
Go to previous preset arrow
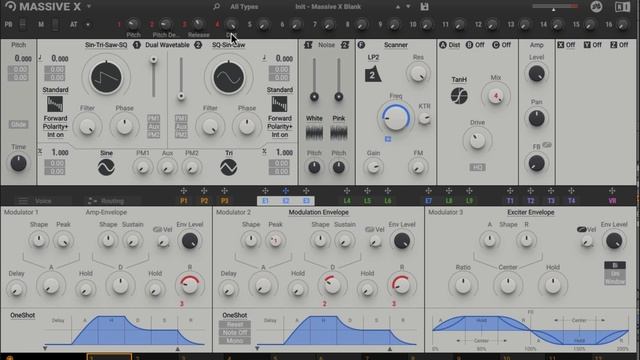coord(398,7)
